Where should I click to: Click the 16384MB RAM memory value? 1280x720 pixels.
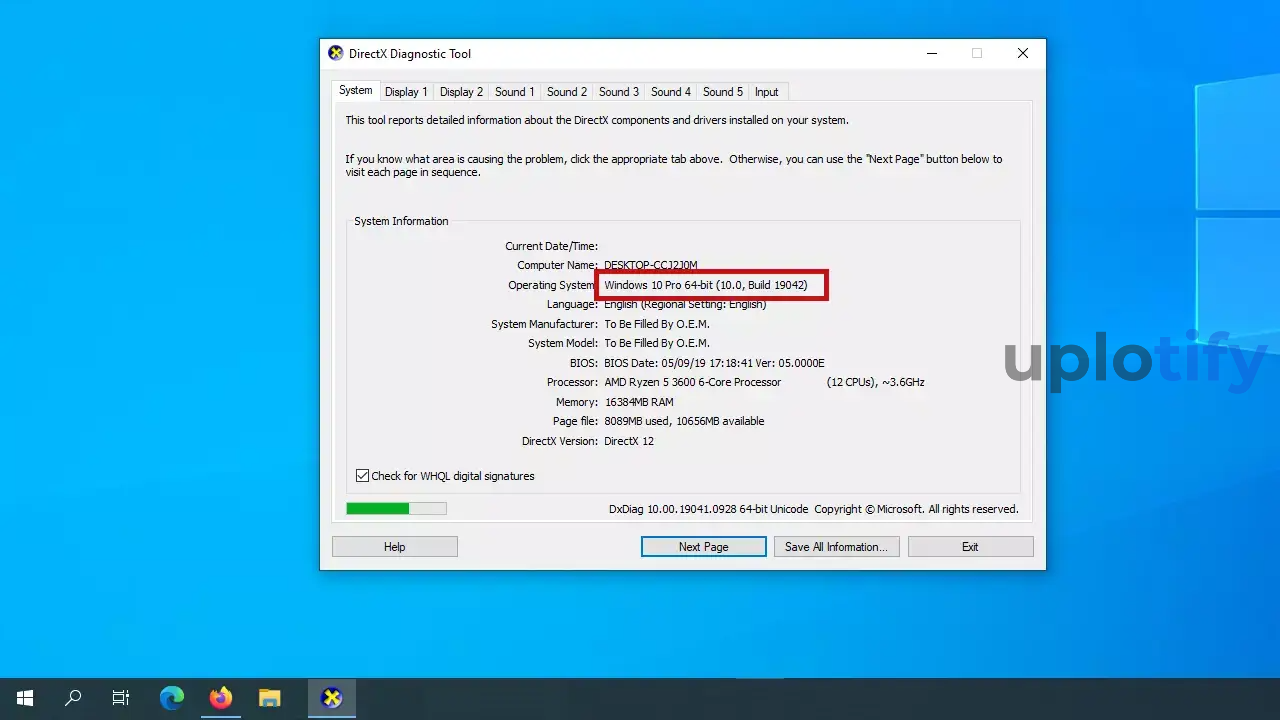click(639, 402)
